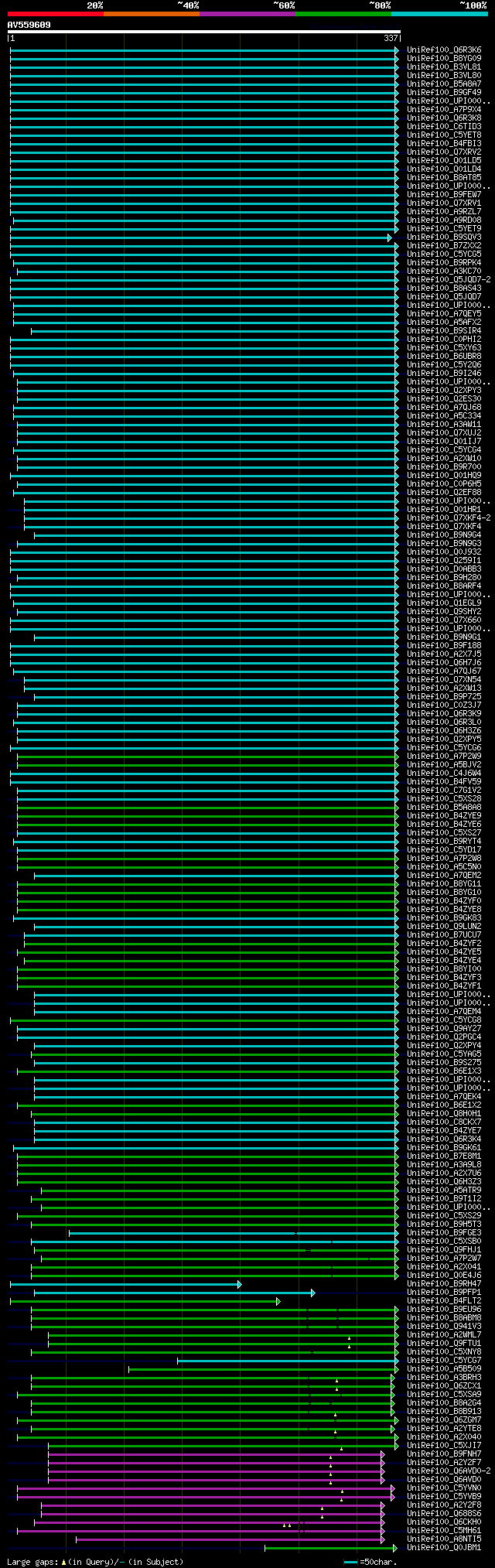The width and height of the screenshot is (495, 1568).
Task: Click the cyan =50char. scale key
Action: 351,1562
